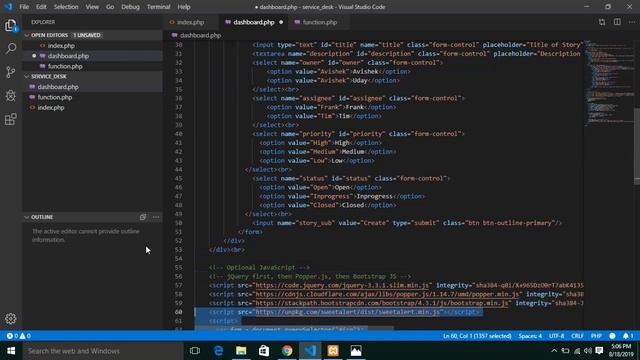This screenshot has width=640, height=360.
Task: Open dashboard.php in SERVICE_DESK folder
Action: tap(58, 87)
